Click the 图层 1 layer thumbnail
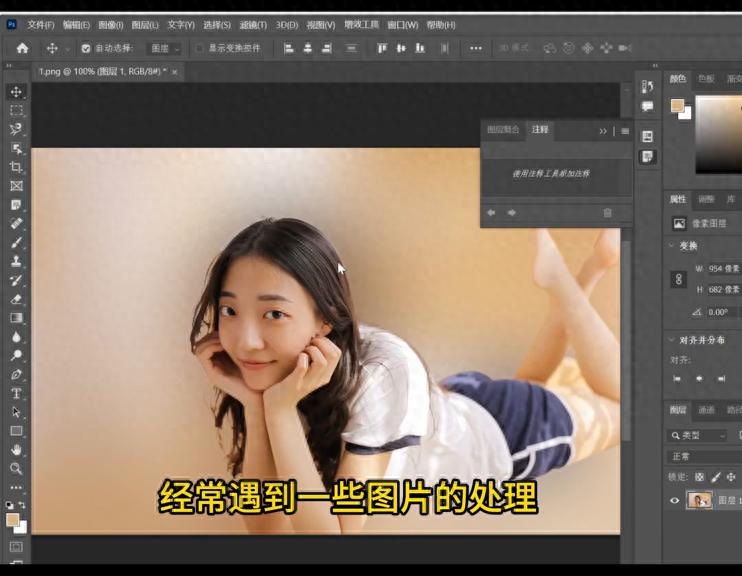Viewport: 742px width, 576px height. [x=698, y=500]
